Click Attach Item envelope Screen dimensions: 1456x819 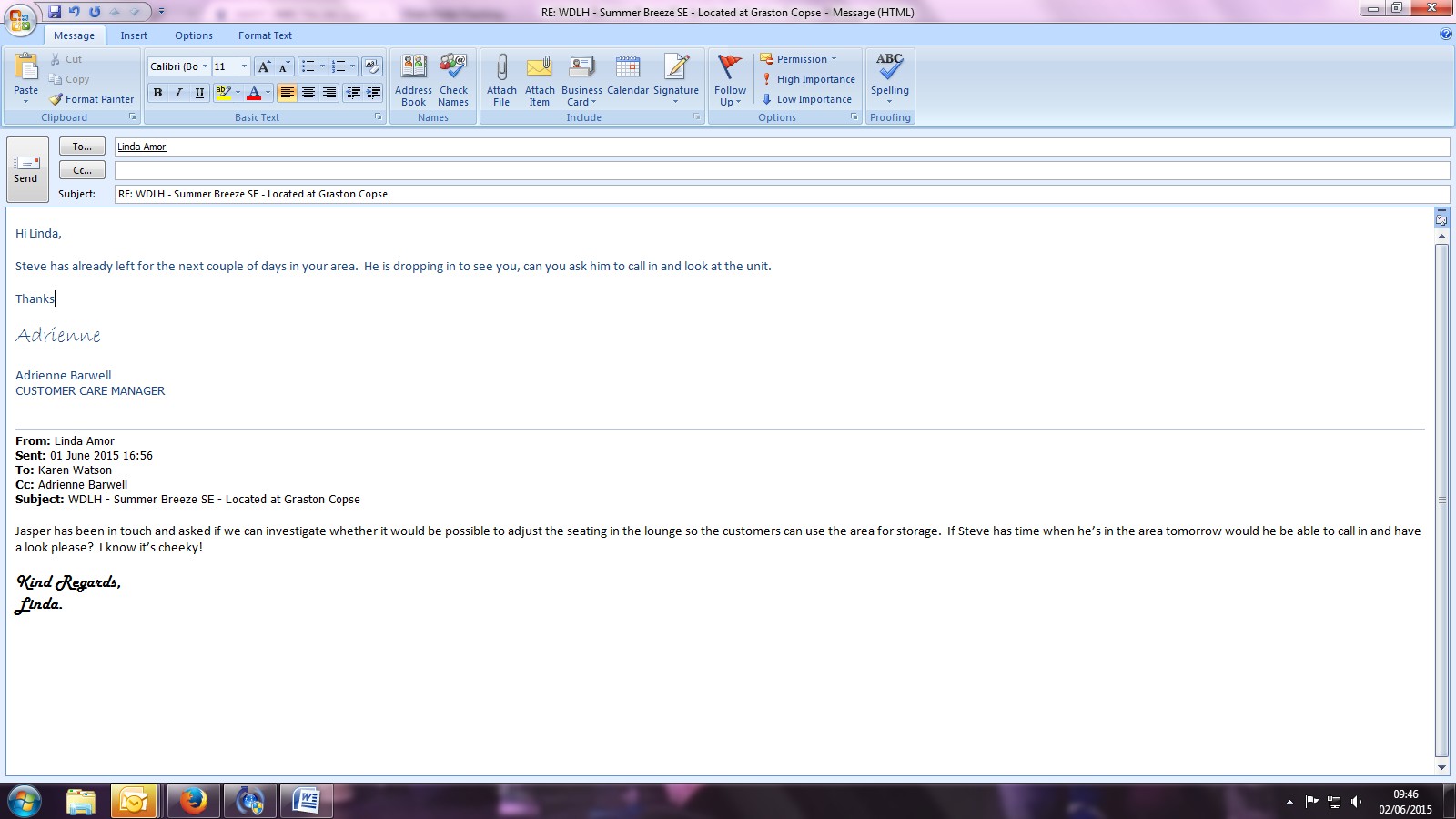(540, 80)
